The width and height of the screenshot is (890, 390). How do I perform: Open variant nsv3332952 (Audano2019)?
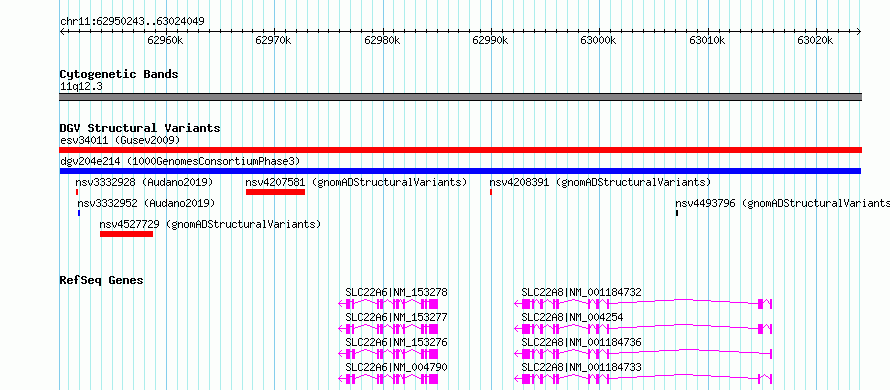click(x=146, y=203)
